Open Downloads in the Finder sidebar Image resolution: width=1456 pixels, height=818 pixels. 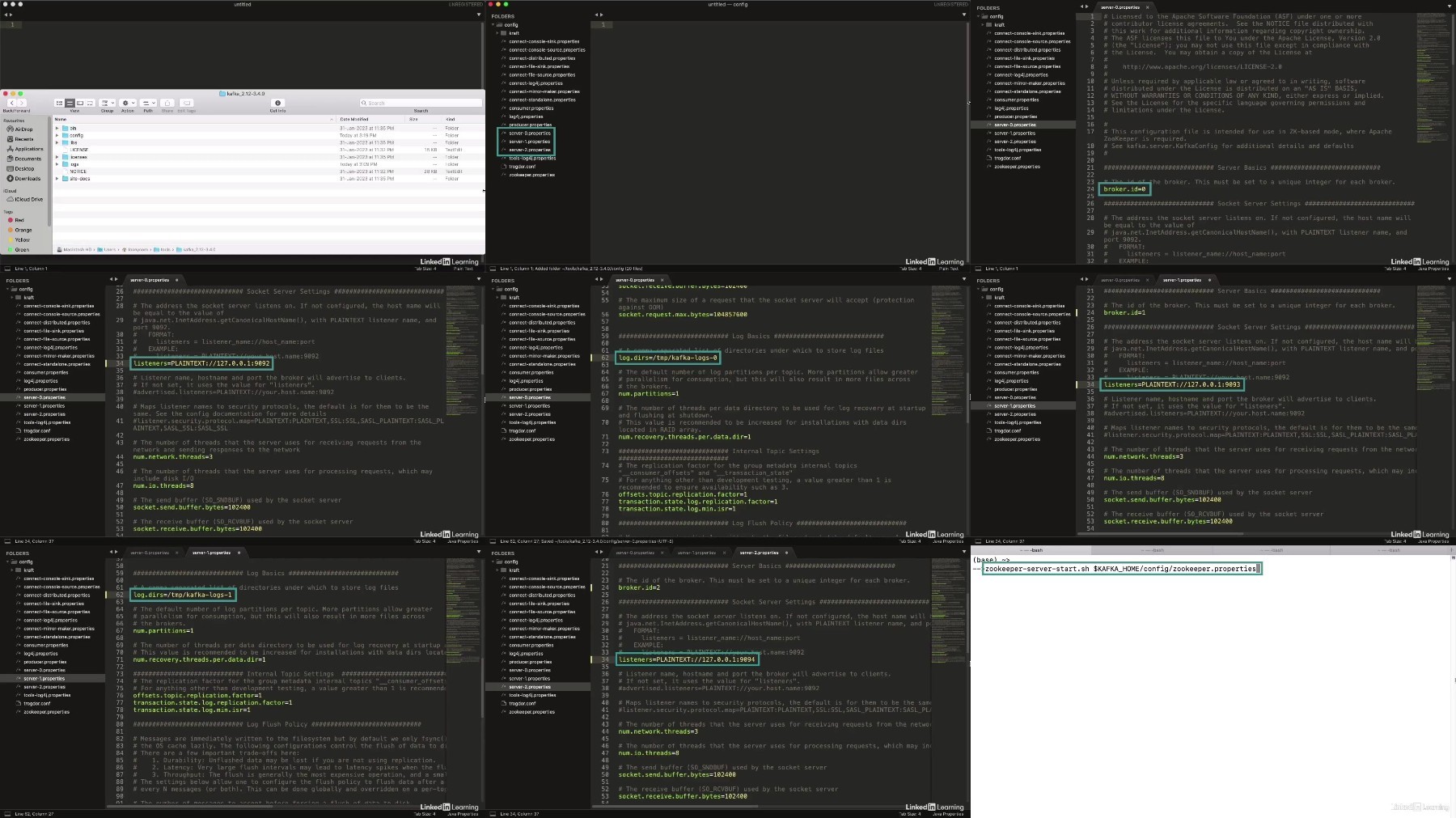[23, 178]
